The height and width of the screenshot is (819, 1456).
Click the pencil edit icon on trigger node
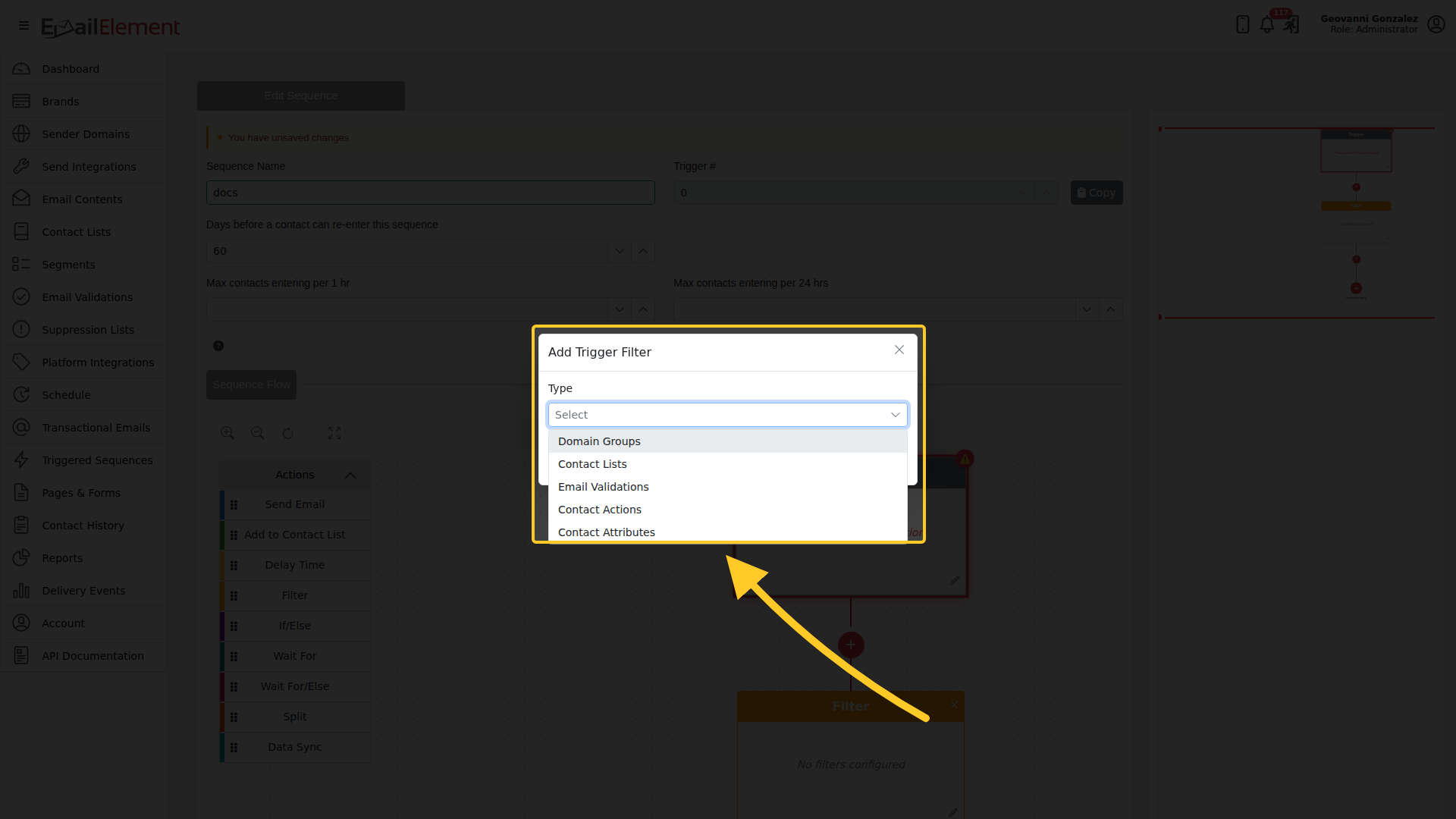coord(955,580)
